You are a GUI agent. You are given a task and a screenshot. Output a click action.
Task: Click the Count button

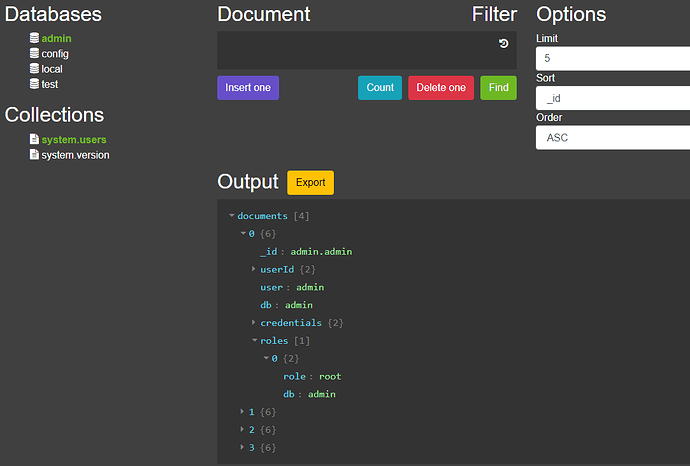coord(380,88)
